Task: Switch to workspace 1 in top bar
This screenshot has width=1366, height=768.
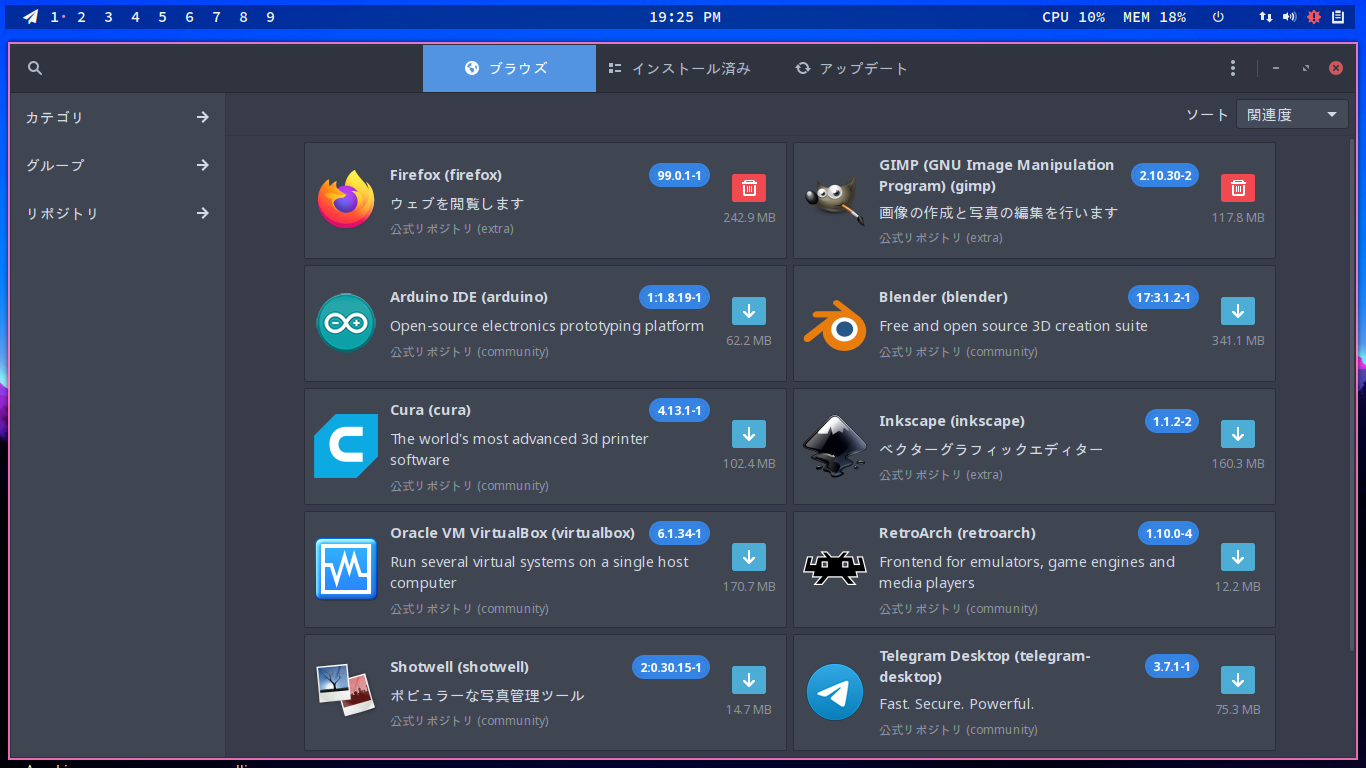Action: click(54, 17)
